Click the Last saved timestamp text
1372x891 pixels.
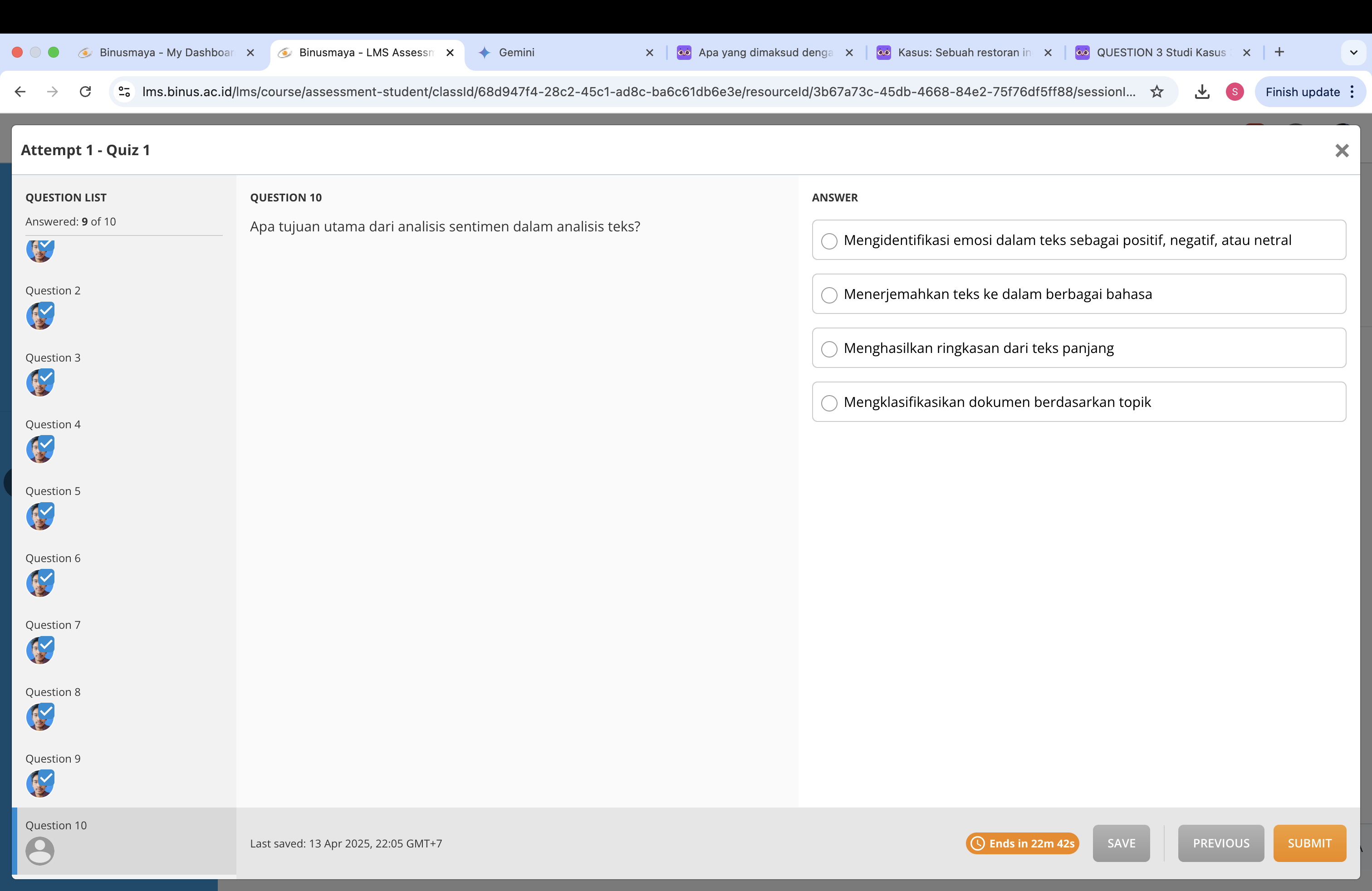pos(346,843)
